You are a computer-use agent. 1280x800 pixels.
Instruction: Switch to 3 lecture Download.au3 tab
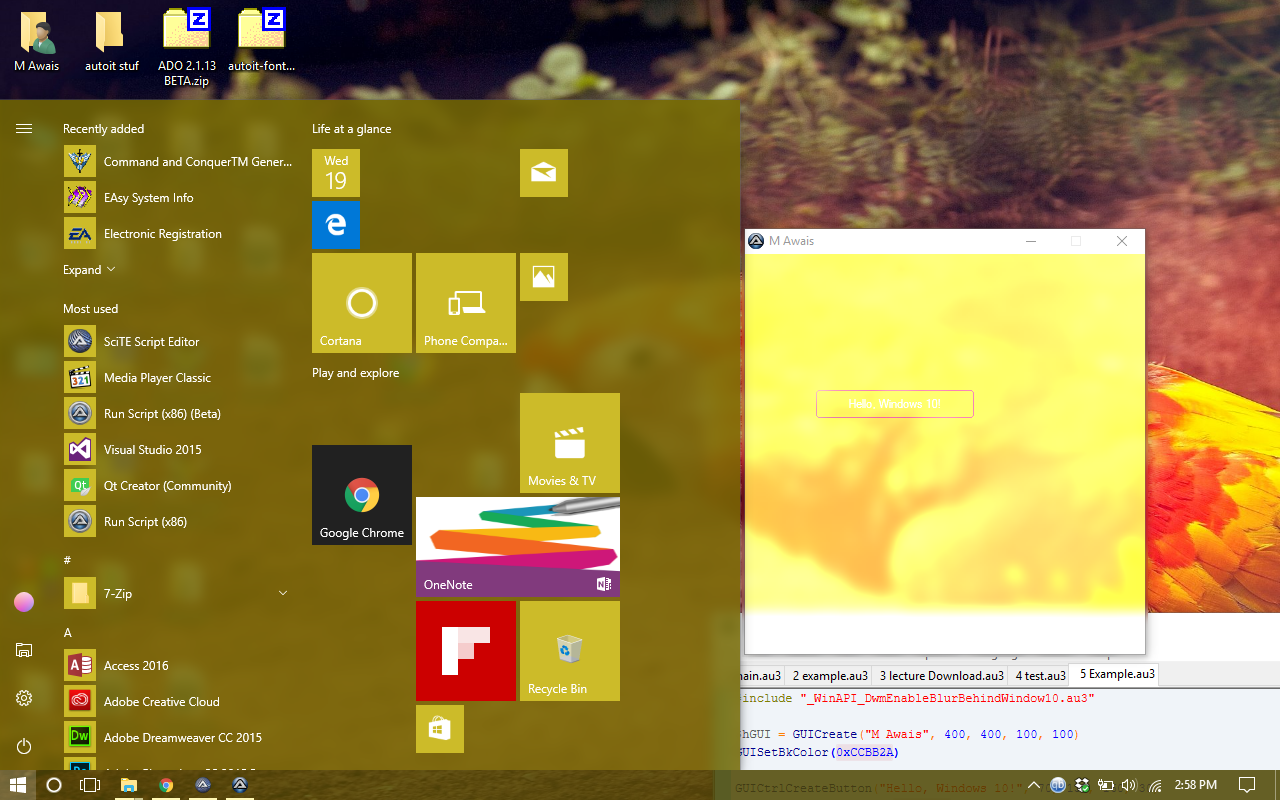click(941, 676)
